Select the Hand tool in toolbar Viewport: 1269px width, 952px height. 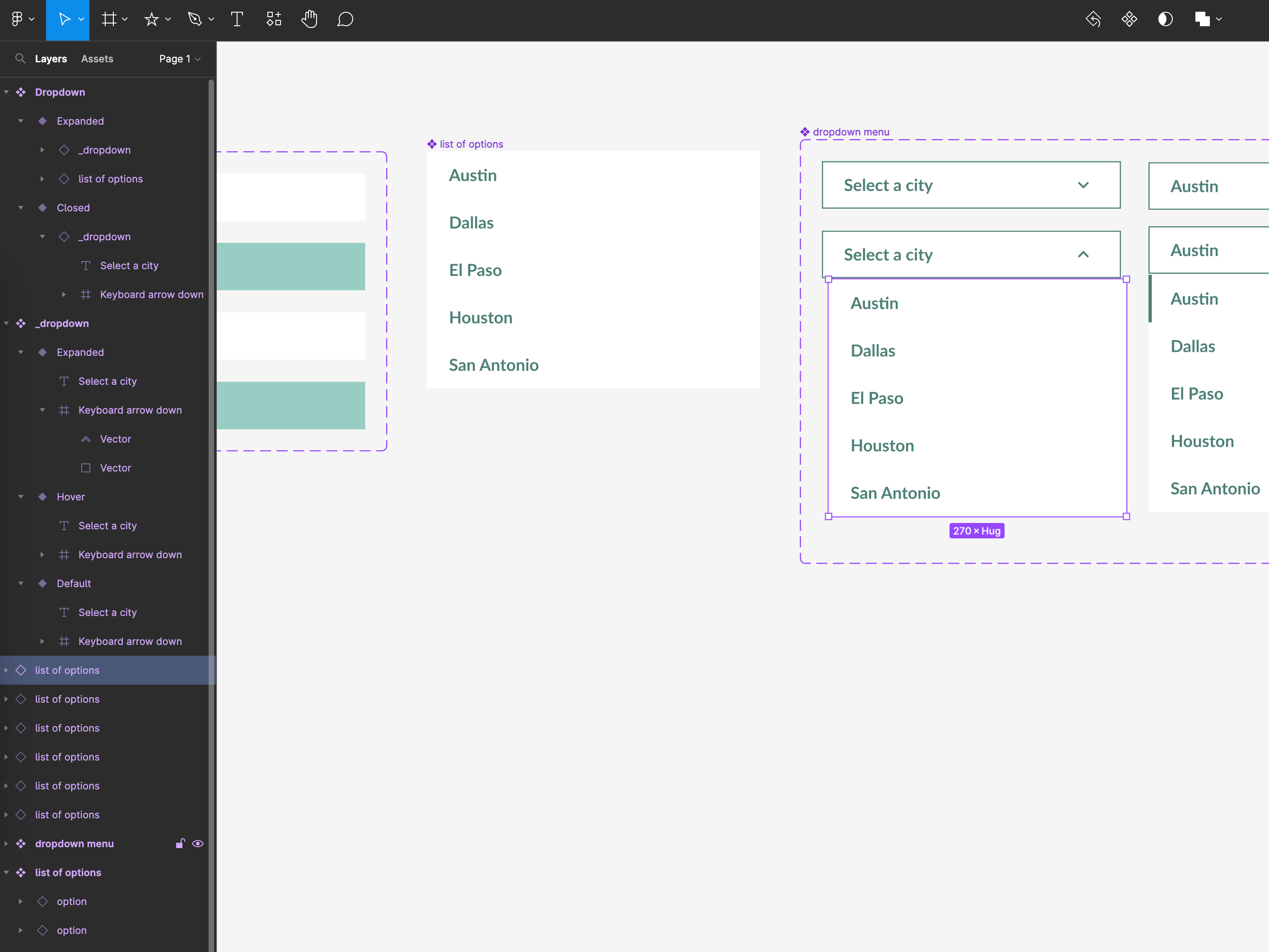click(308, 19)
